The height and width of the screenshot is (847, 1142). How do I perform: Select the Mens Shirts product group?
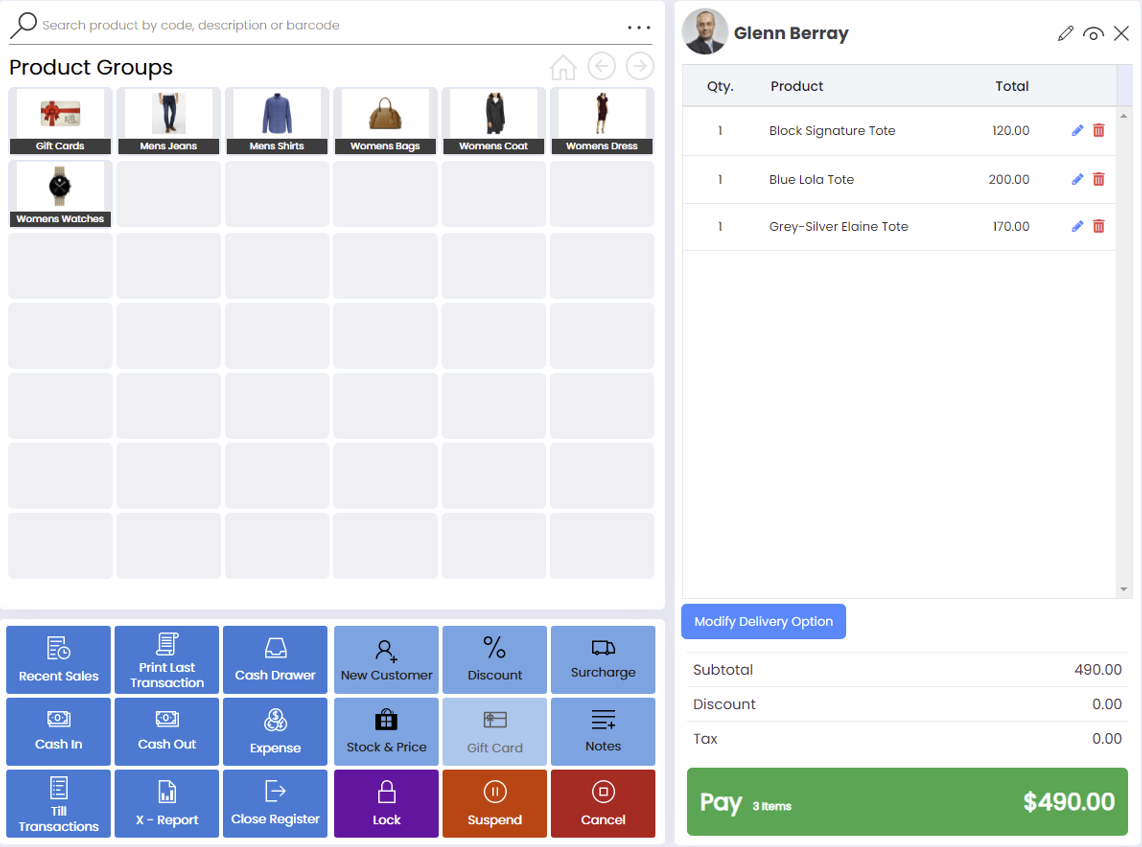[277, 121]
